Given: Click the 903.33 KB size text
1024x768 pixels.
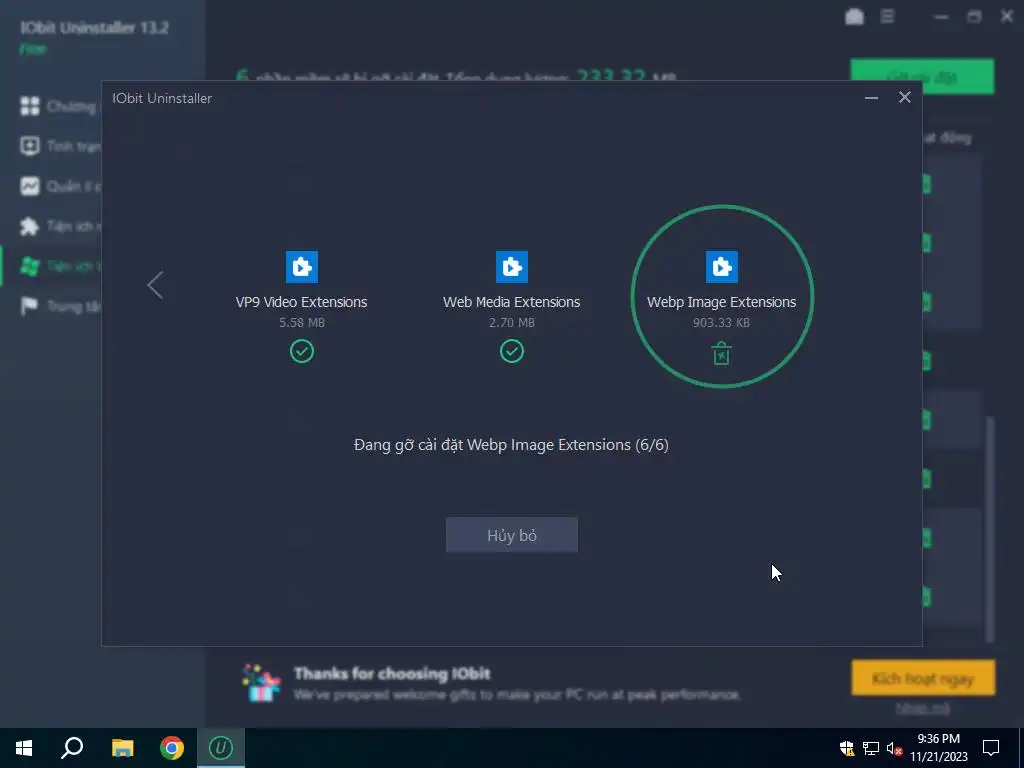Looking at the screenshot, I should coord(722,323).
